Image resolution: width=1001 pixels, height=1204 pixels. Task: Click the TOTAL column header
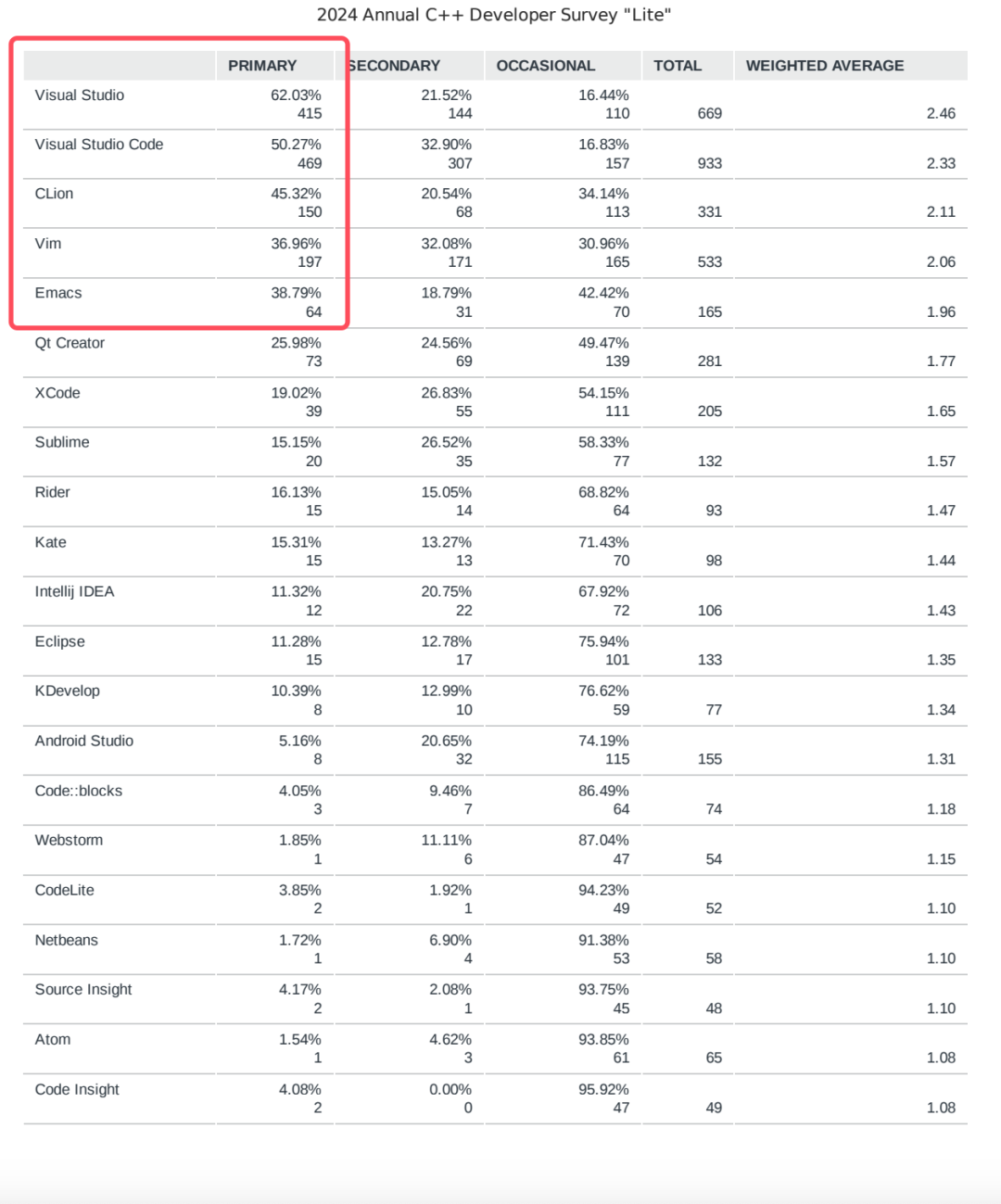pyautogui.click(x=678, y=66)
